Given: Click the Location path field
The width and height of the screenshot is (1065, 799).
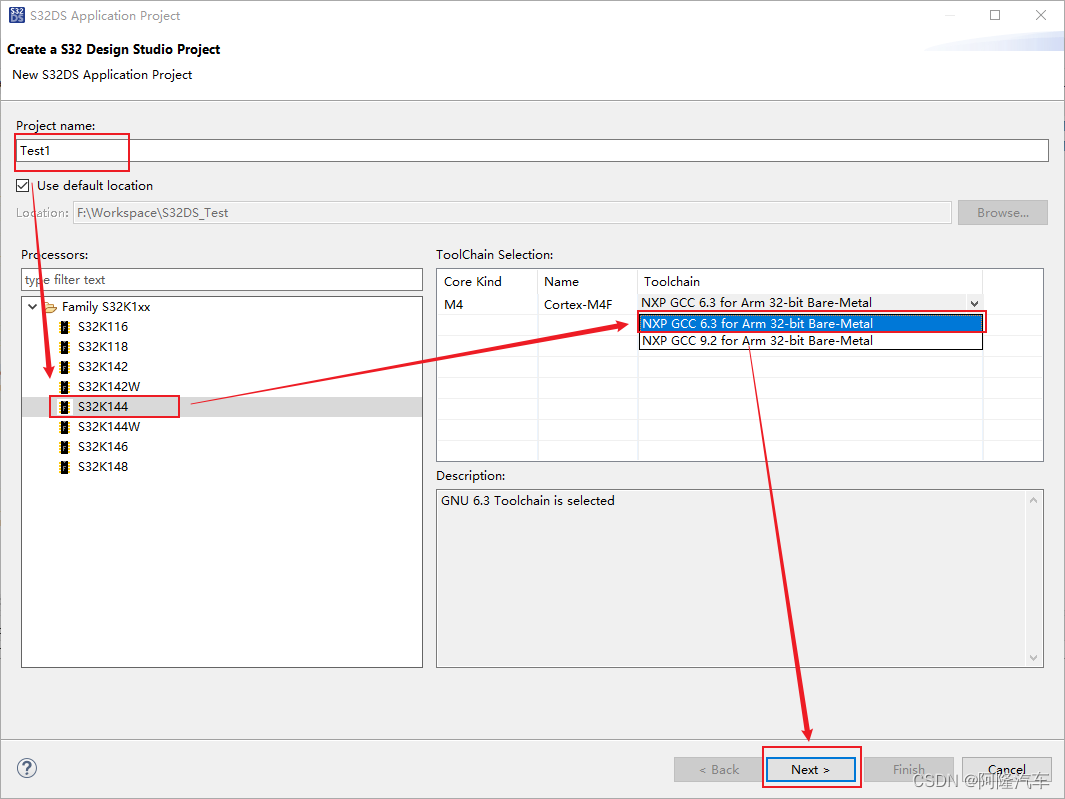Looking at the screenshot, I should 512,213.
